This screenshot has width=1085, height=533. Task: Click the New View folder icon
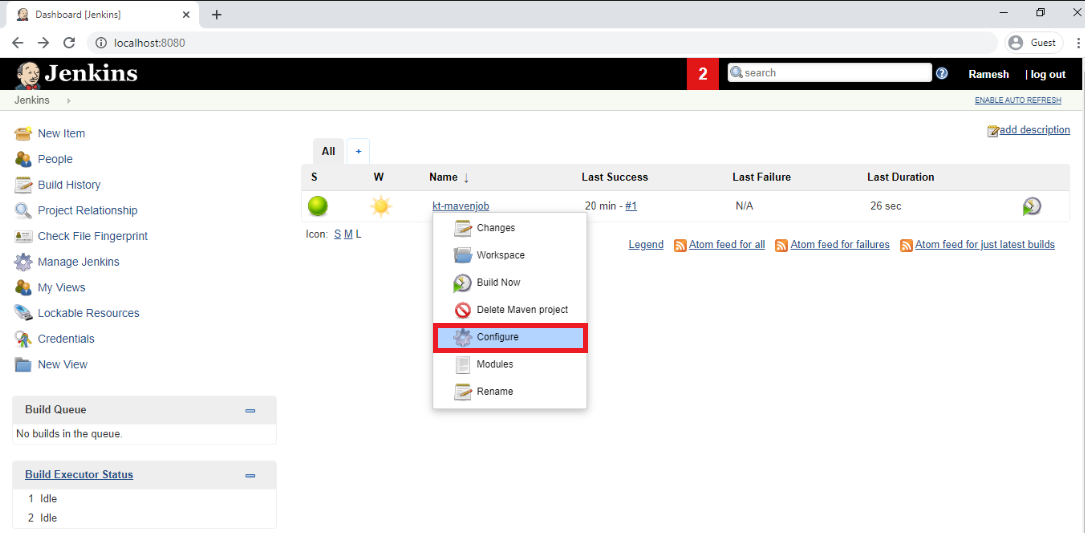(x=24, y=365)
